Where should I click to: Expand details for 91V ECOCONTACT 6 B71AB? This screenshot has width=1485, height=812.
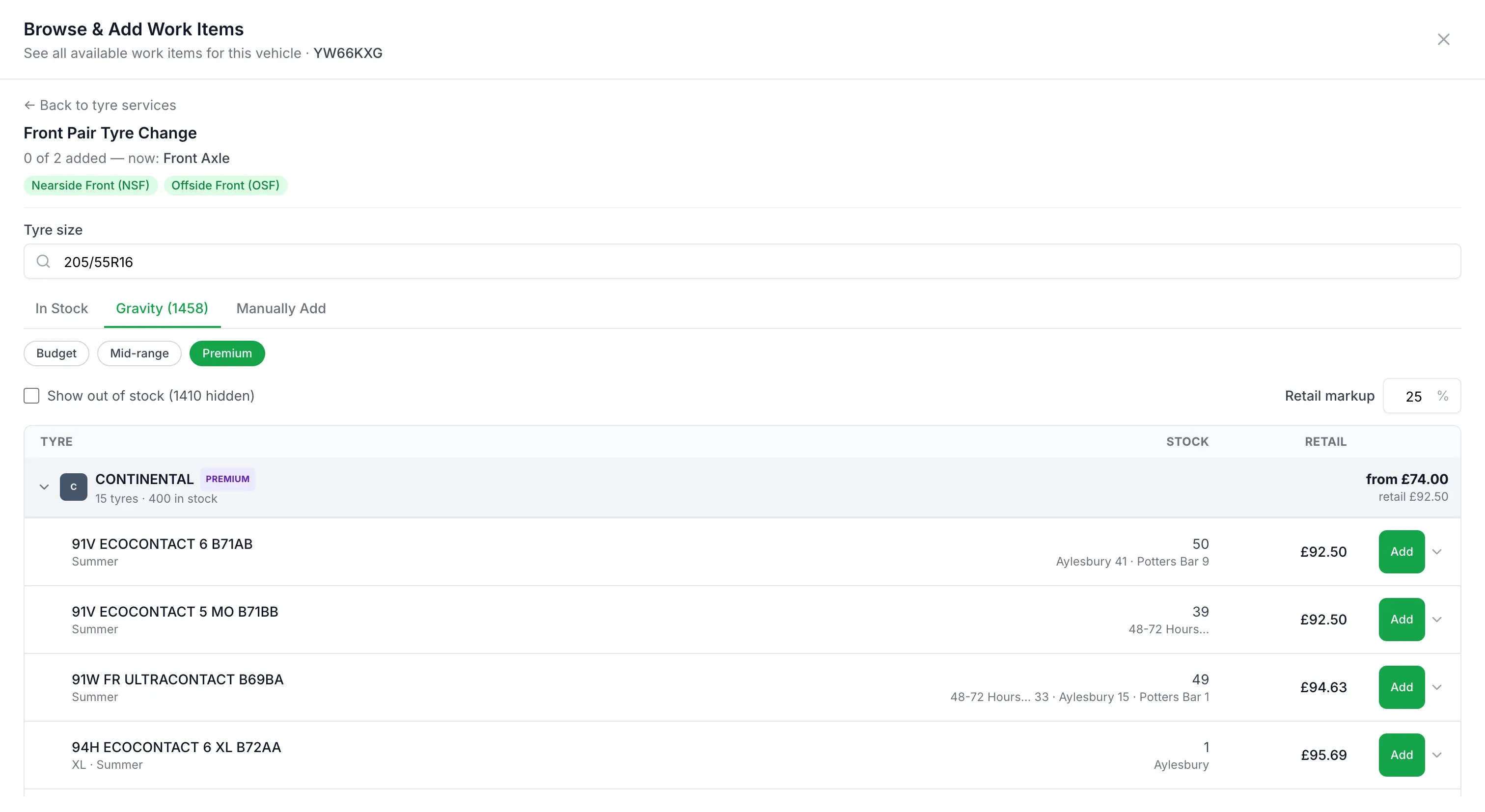(1437, 551)
